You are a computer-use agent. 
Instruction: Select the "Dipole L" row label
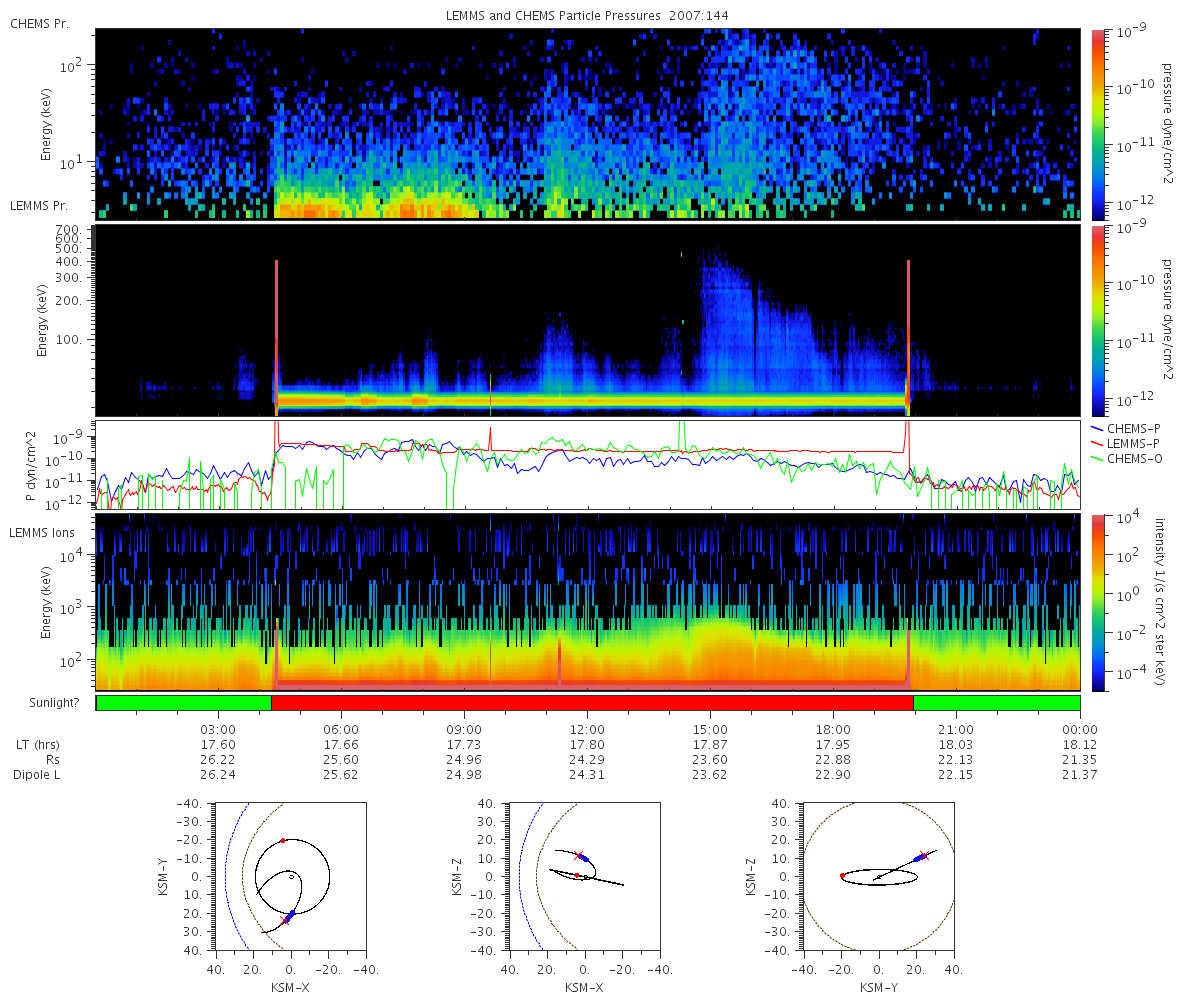pyautogui.click(x=38, y=775)
